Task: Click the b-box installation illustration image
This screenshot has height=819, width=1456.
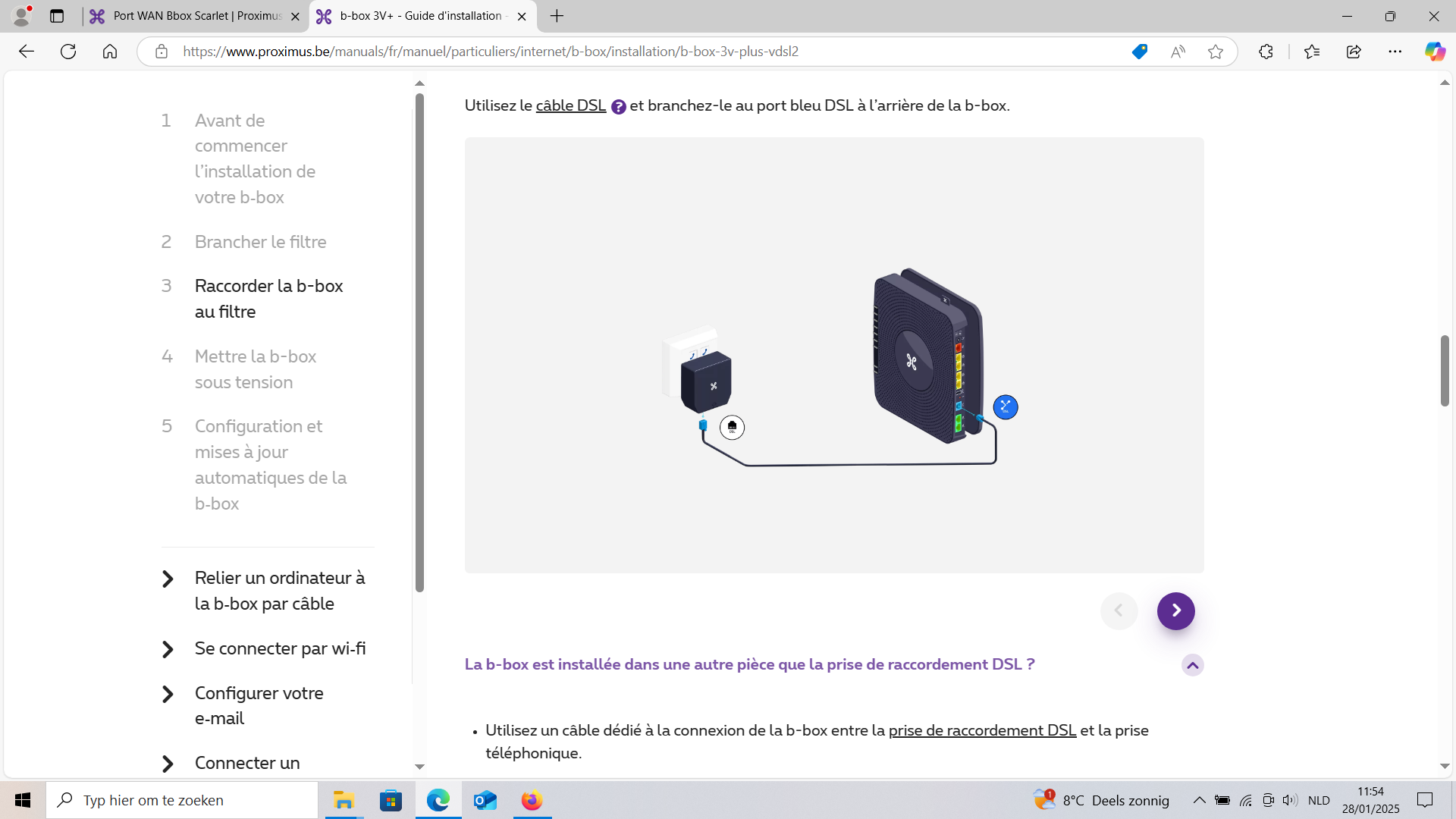Action: click(834, 355)
